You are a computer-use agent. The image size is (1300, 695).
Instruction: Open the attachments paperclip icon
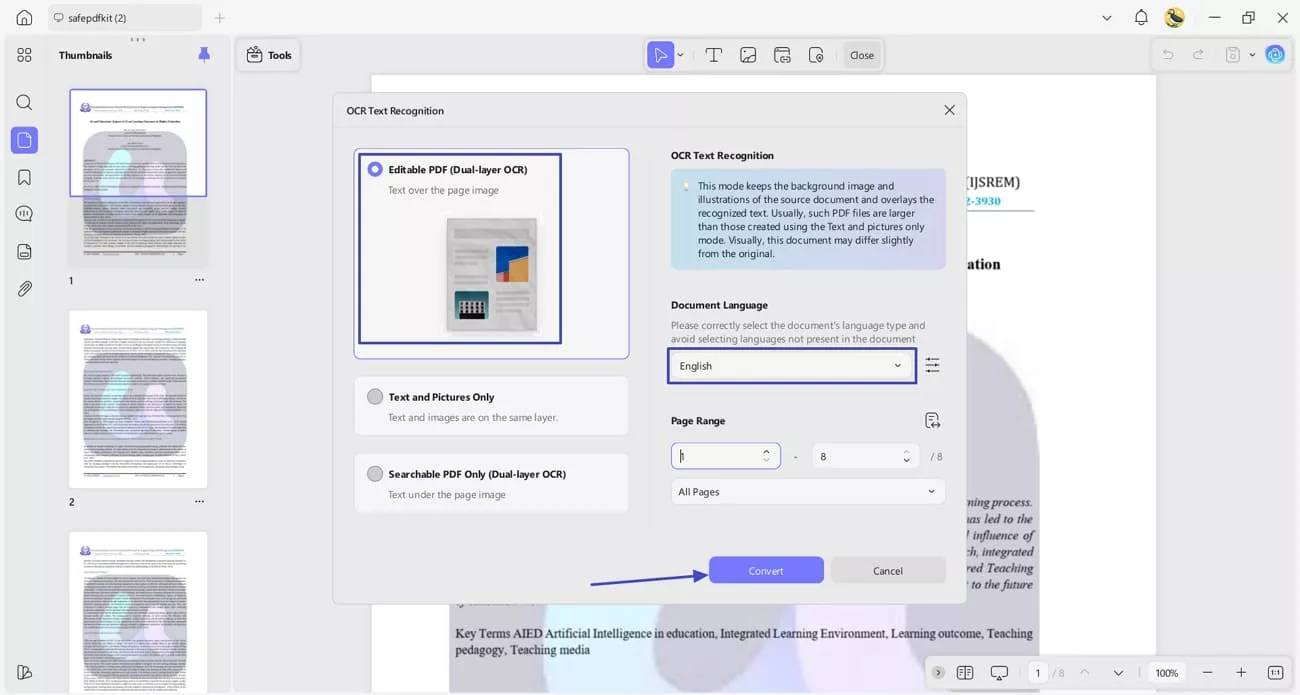[x=24, y=289]
